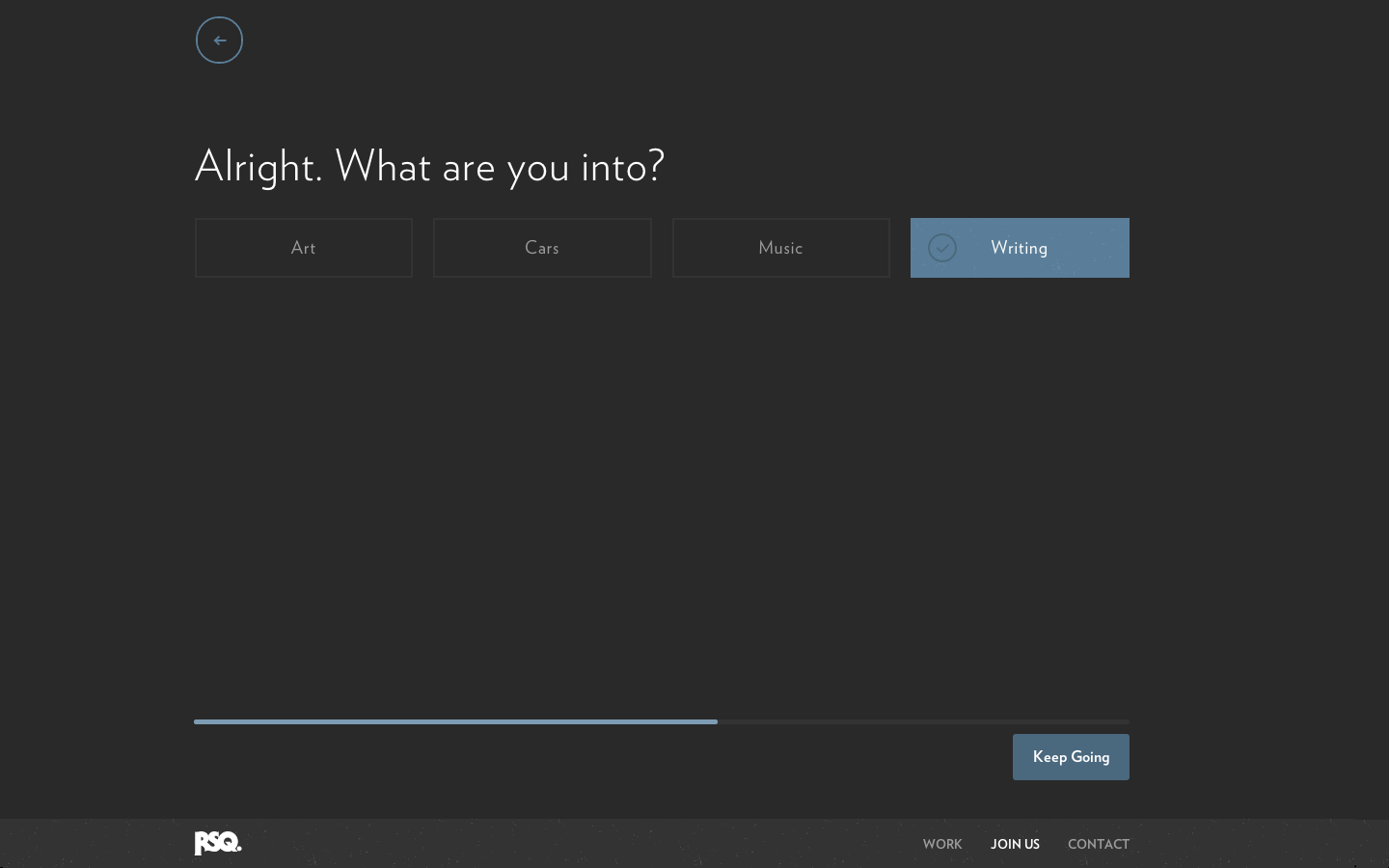Viewport: 1389px width, 868px height.
Task: Go to the CONTACT page
Action: tap(1098, 844)
